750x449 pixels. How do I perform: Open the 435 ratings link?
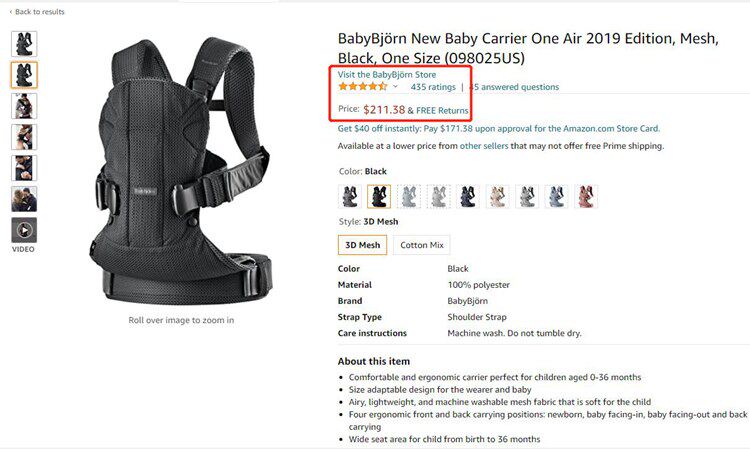click(x=433, y=87)
